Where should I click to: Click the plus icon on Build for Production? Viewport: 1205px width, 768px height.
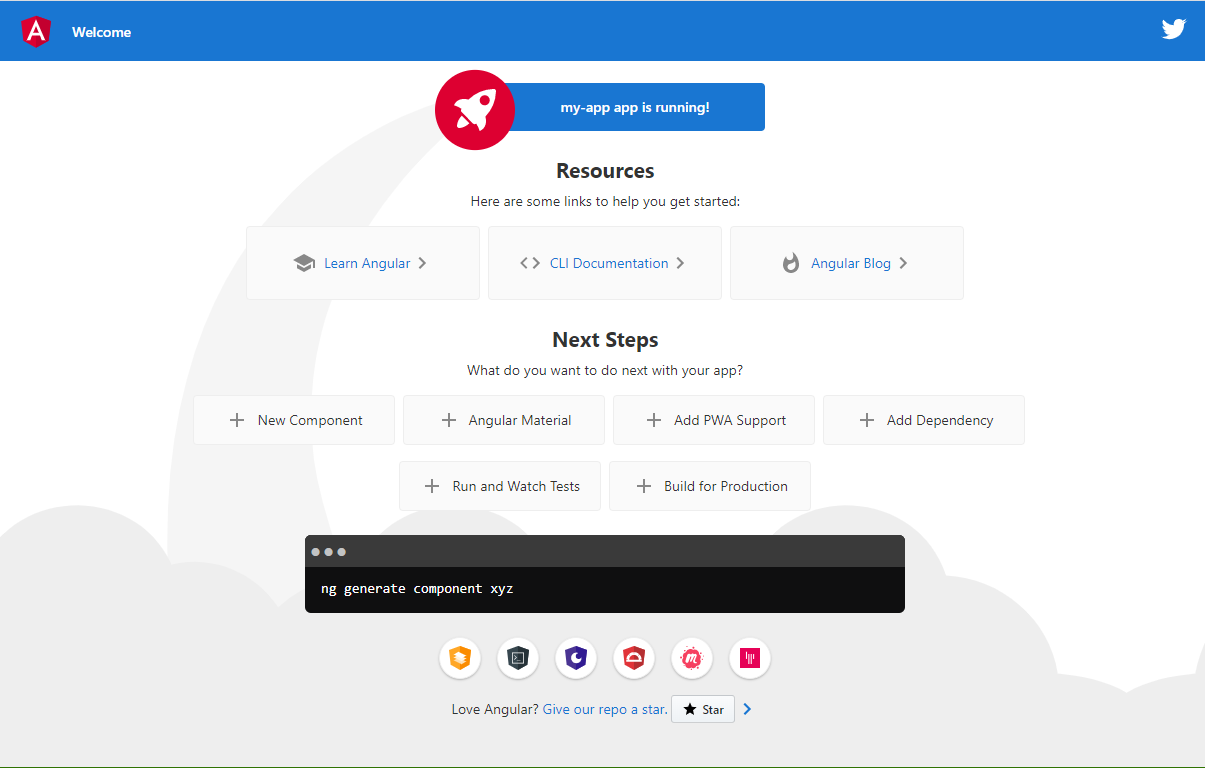coord(644,486)
